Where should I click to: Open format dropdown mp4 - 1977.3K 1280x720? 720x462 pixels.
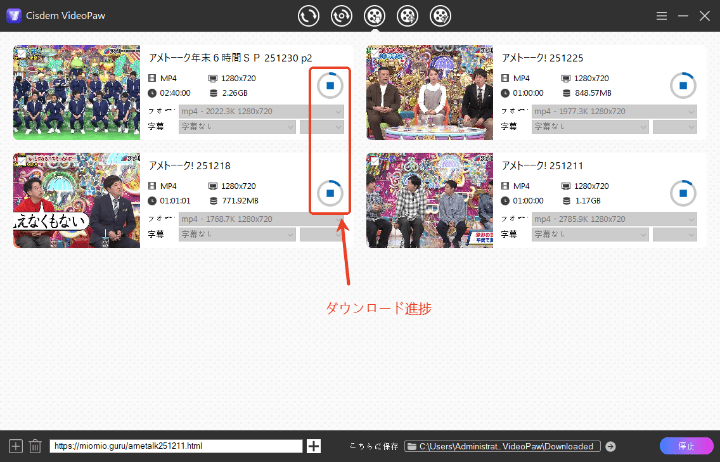click(614, 111)
